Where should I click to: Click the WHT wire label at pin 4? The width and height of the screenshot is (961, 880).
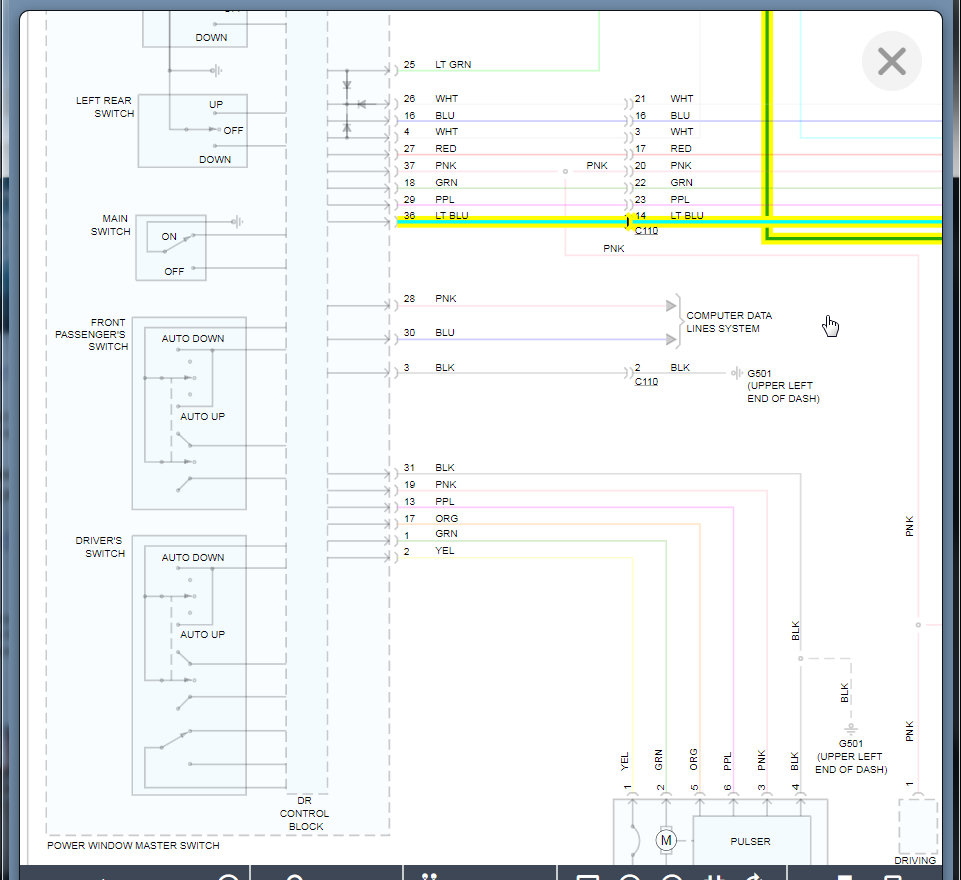tap(446, 131)
